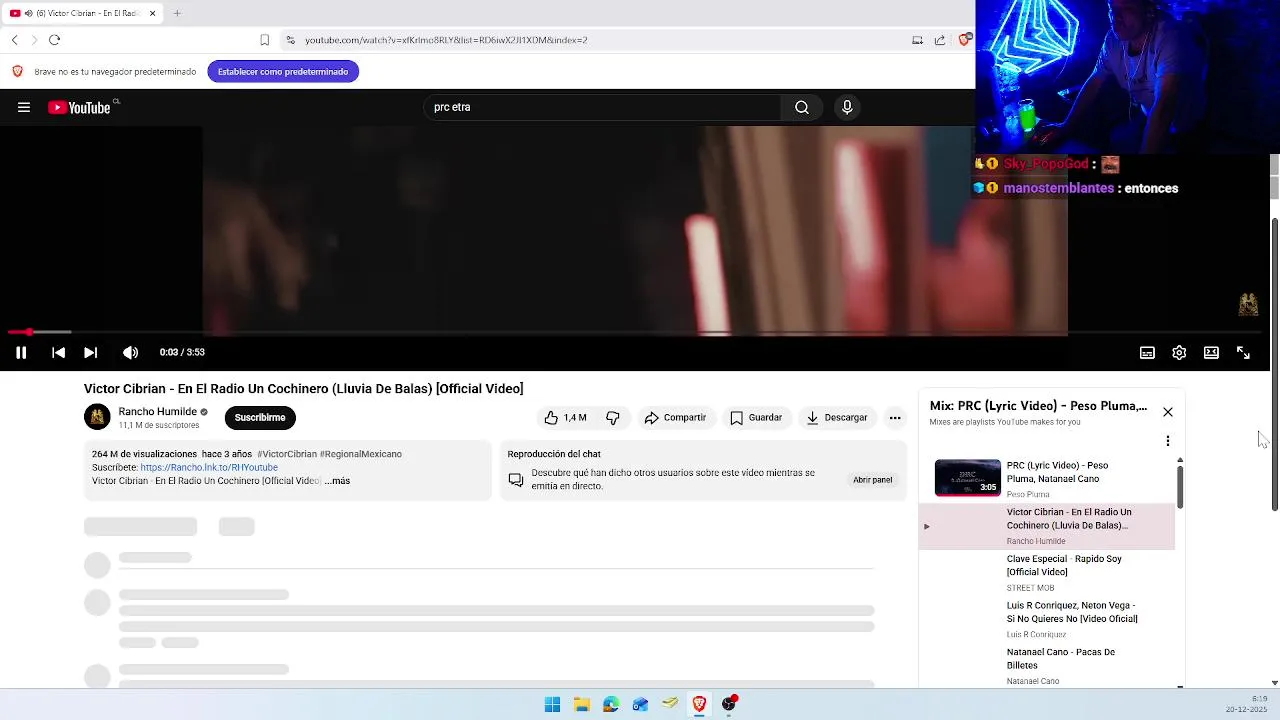Click the share page icon in address bar

coord(940,40)
